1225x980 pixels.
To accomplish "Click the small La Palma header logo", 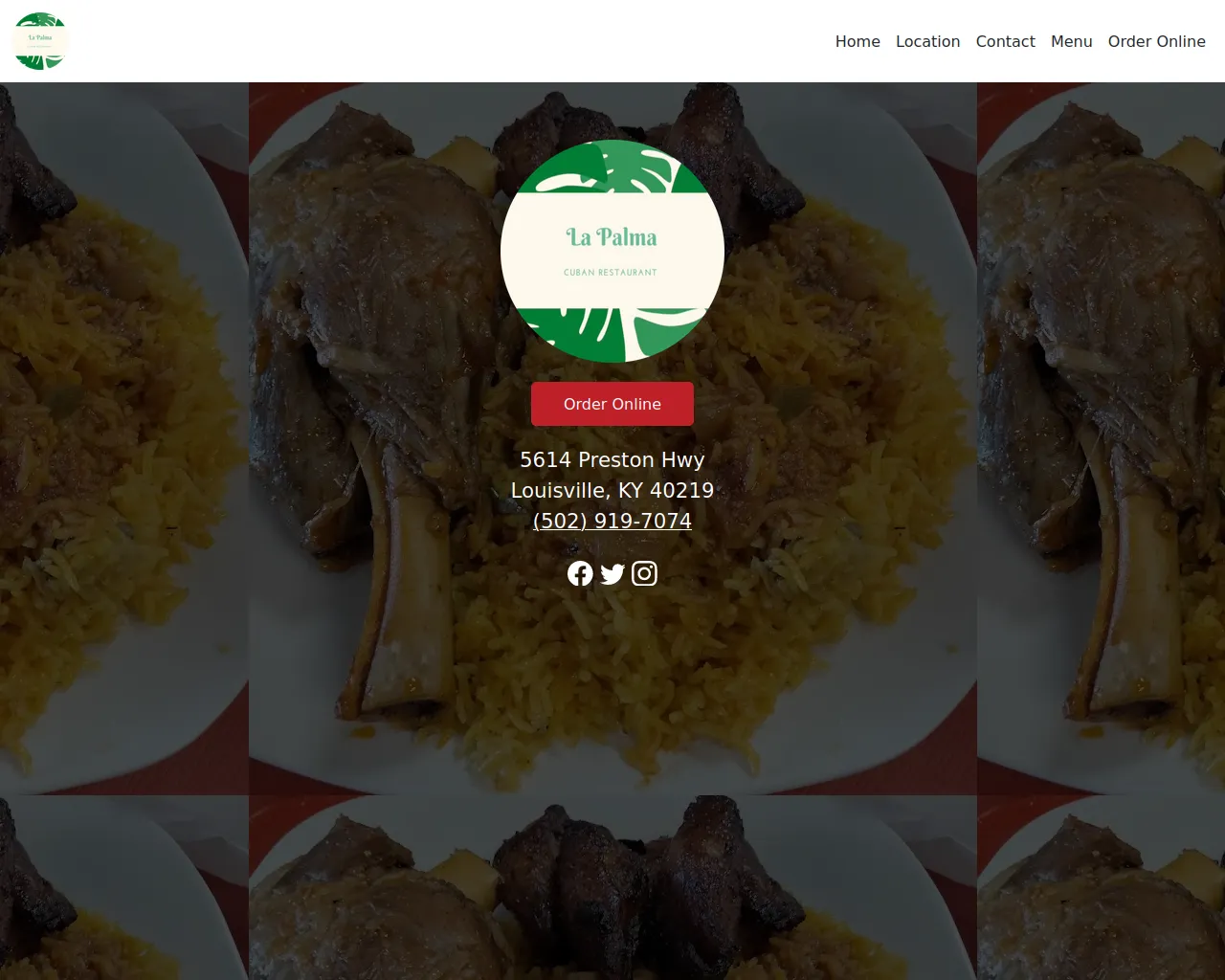I will [40, 41].
